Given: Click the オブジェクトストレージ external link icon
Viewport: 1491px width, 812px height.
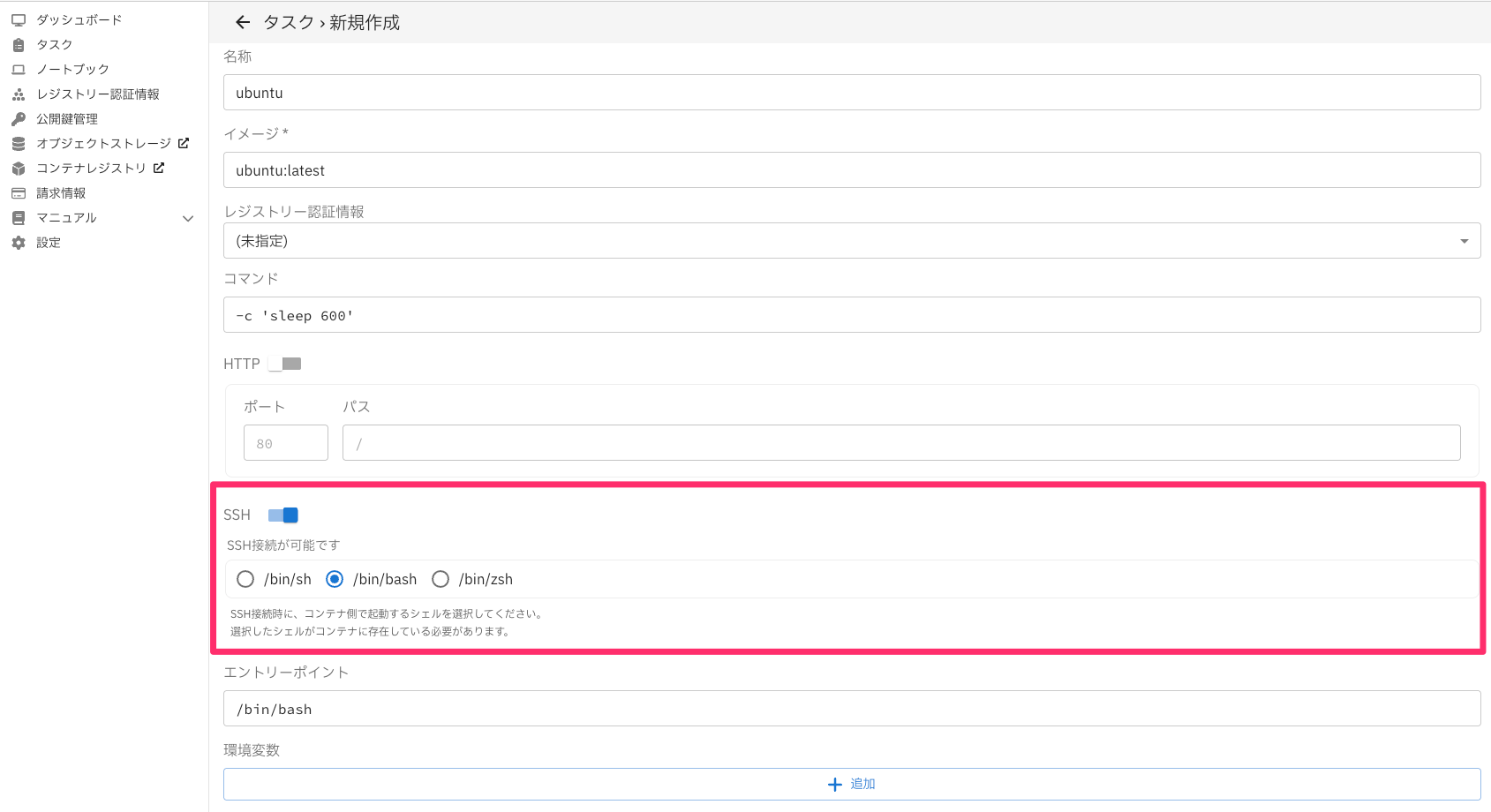Looking at the screenshot, I should pyautogui.click(x=184, y=143).
